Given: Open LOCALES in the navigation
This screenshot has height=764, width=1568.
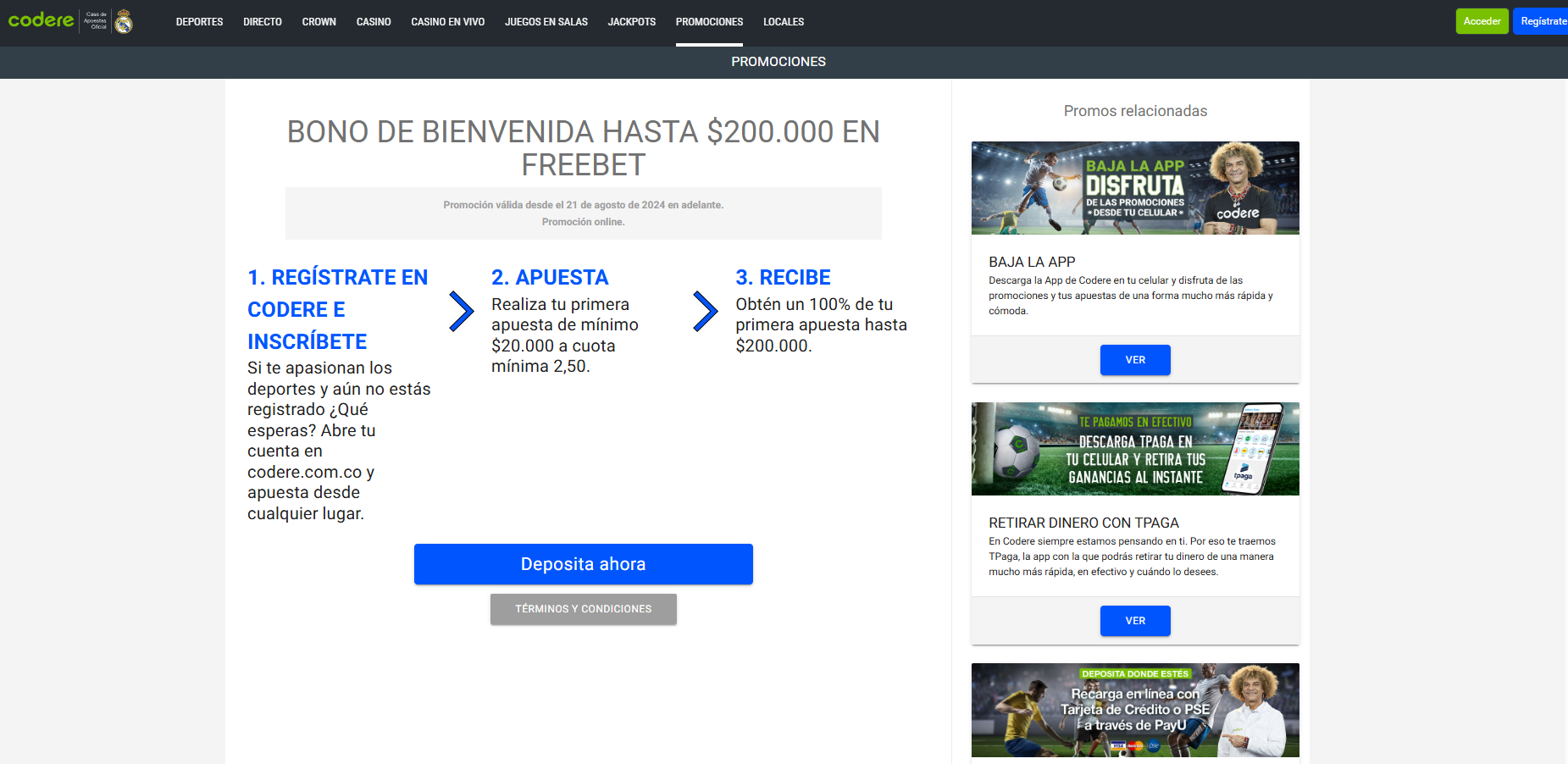Looking at the screenshot, I should [784, 22].
